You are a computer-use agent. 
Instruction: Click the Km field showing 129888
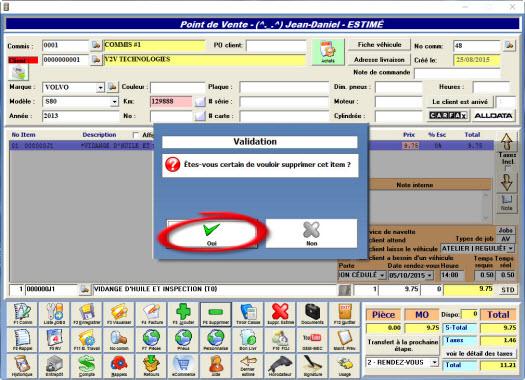[171, 101]
